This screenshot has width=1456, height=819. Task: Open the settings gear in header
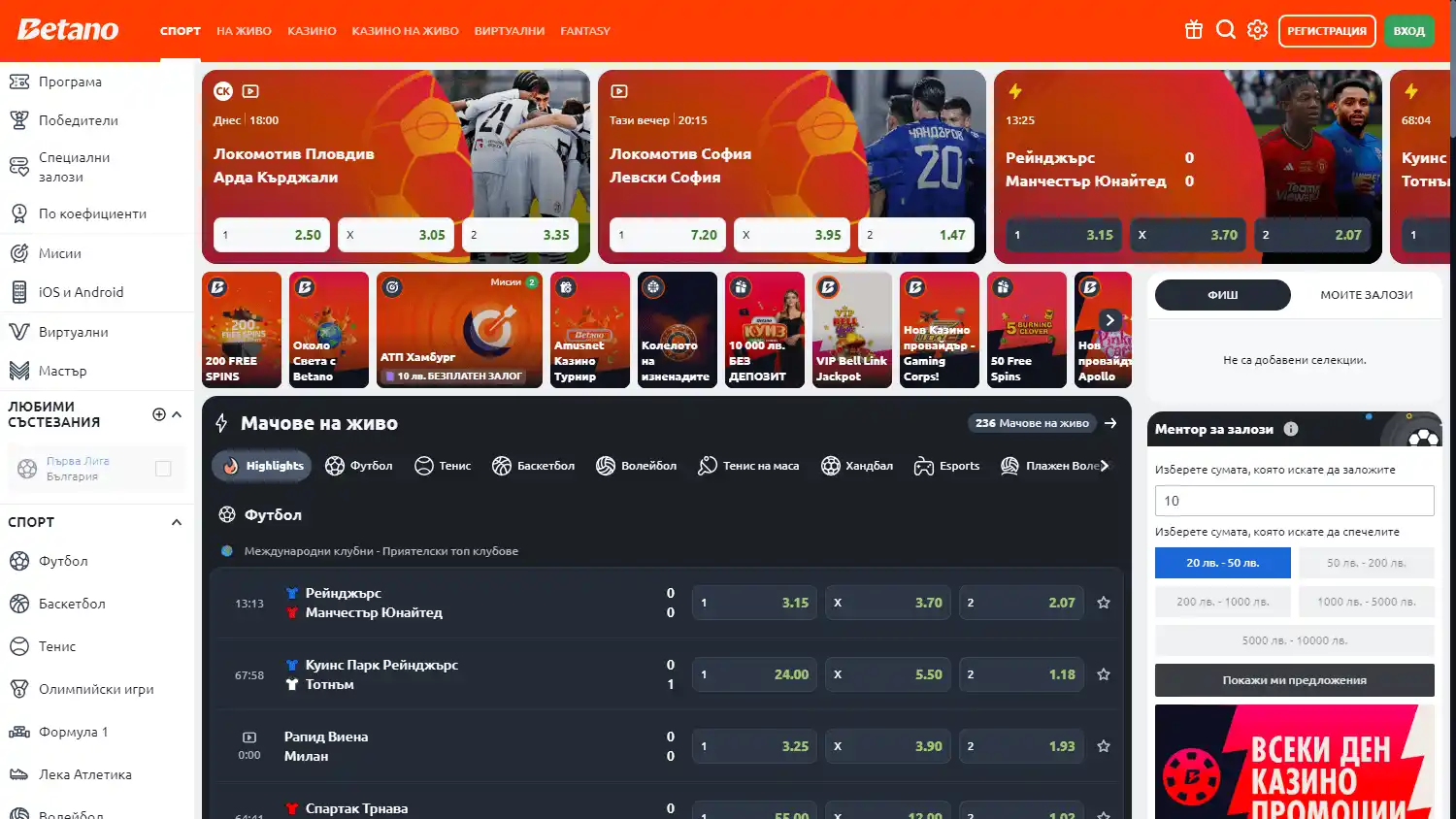(x=1257, y=30)
